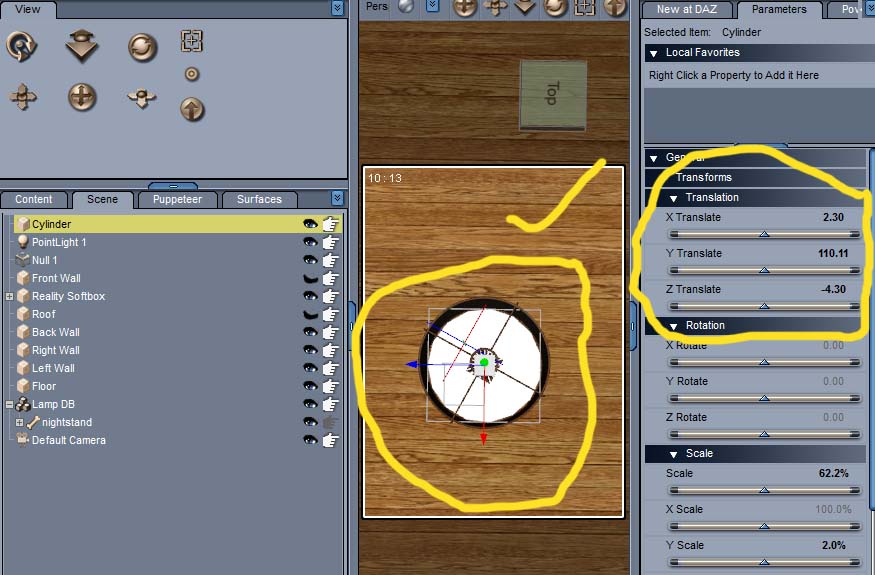Click the Reset camera icon in View panel
The width and height of the screenshot is (875, 575).
tap(142, 47)
